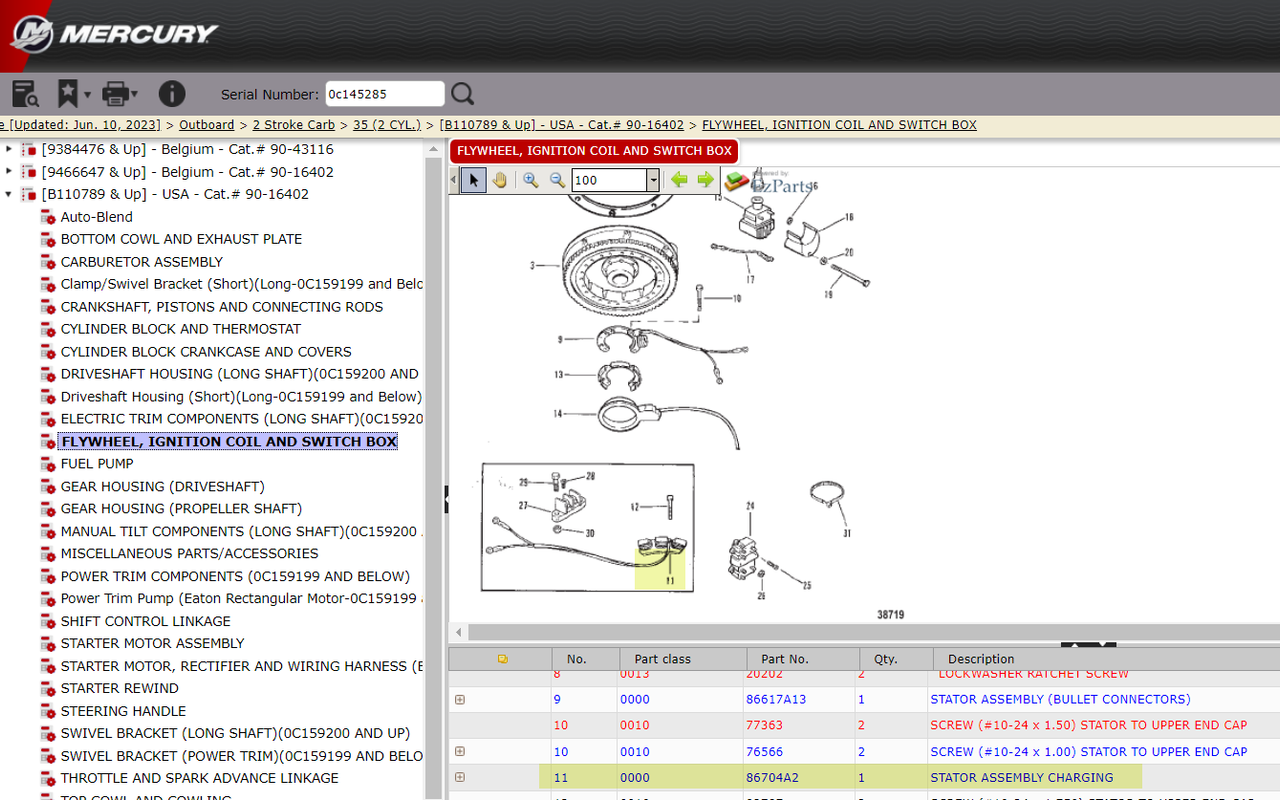
Task: Go to previous diagram with left arrow
Action: point(680,180)
